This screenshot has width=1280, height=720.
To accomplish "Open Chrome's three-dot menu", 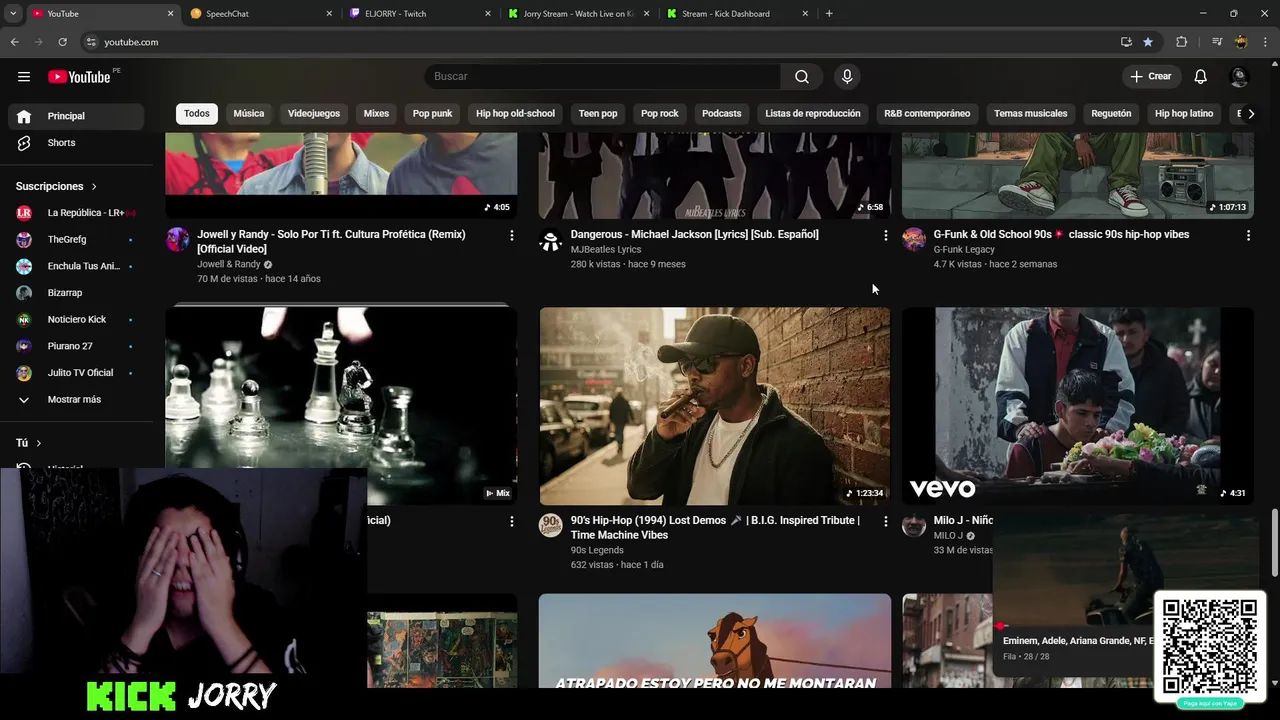I will click(1266, 42).
